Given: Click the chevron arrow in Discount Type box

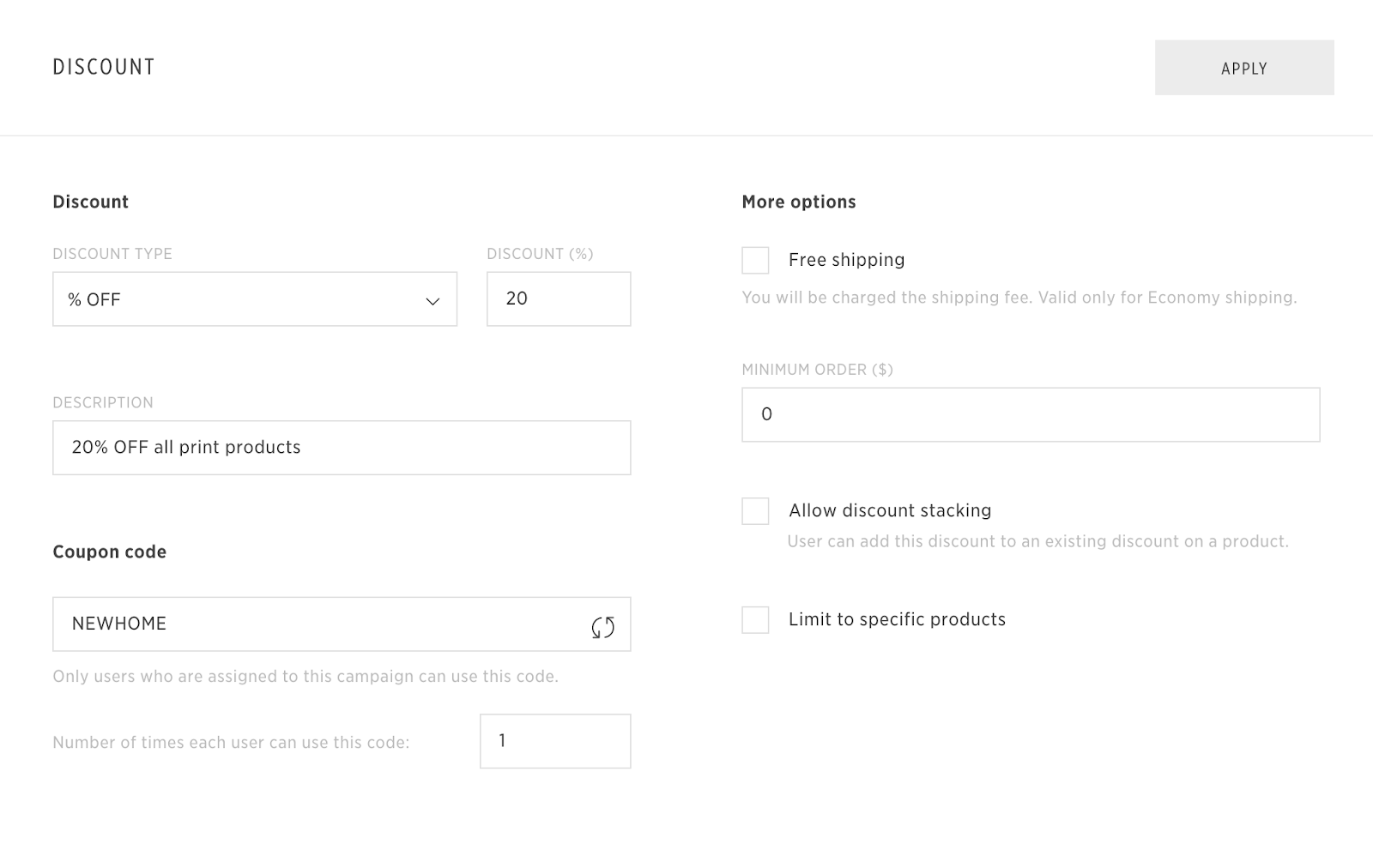Looking at the screenshot, I should [x=432, y=301].
